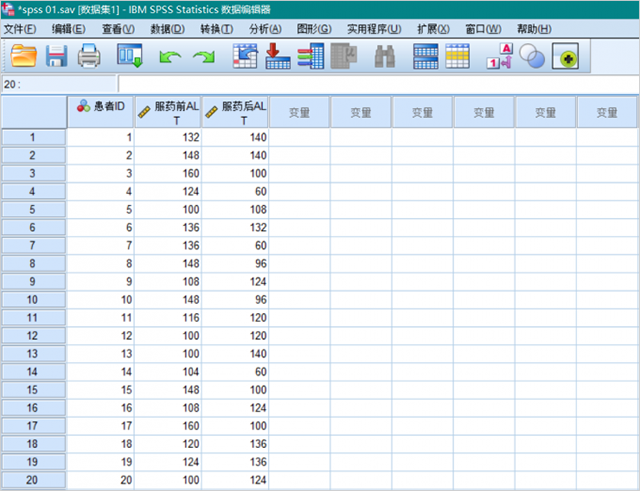
Task: Click 服药前ALT value 160 in row 17
Action: (168, 426)
